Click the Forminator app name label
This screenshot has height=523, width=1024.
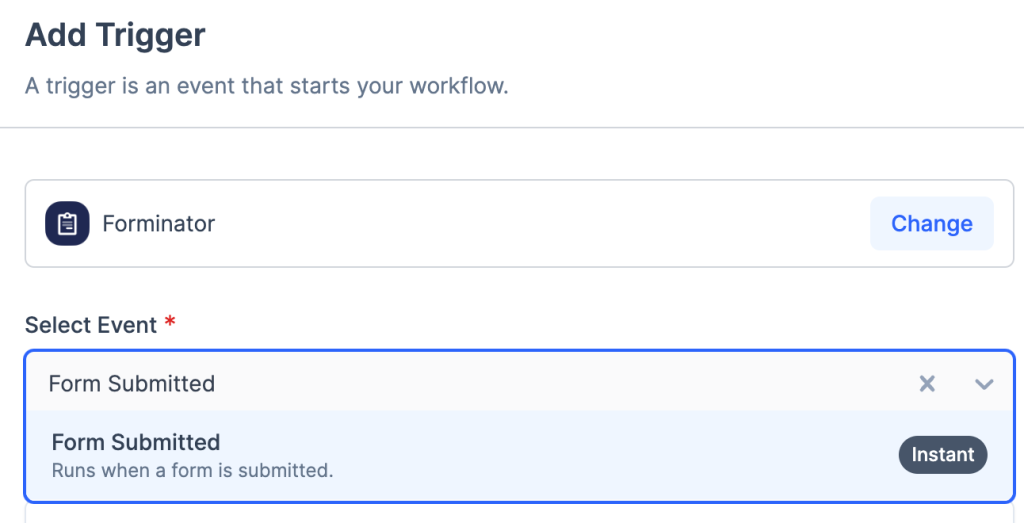click(x=159, y=223)
